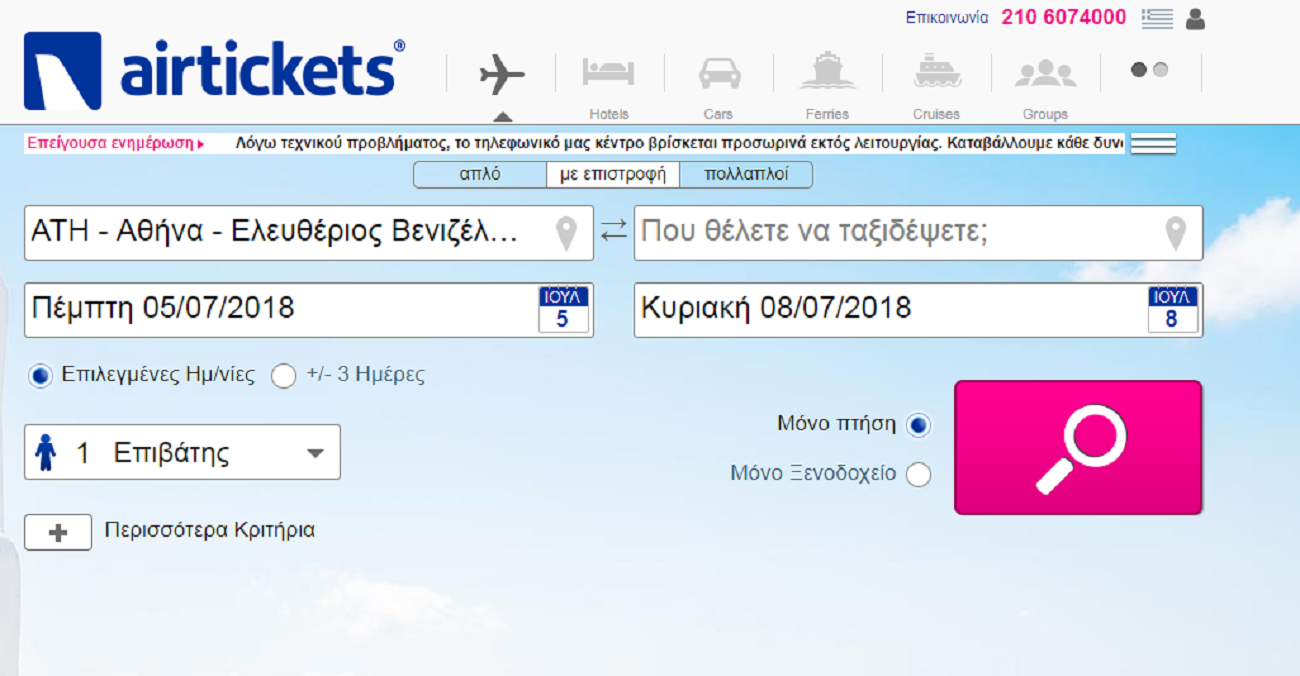Swap origin and destination arrows
The width and height of the screenshot is (1300, 676).
[613, 232]
